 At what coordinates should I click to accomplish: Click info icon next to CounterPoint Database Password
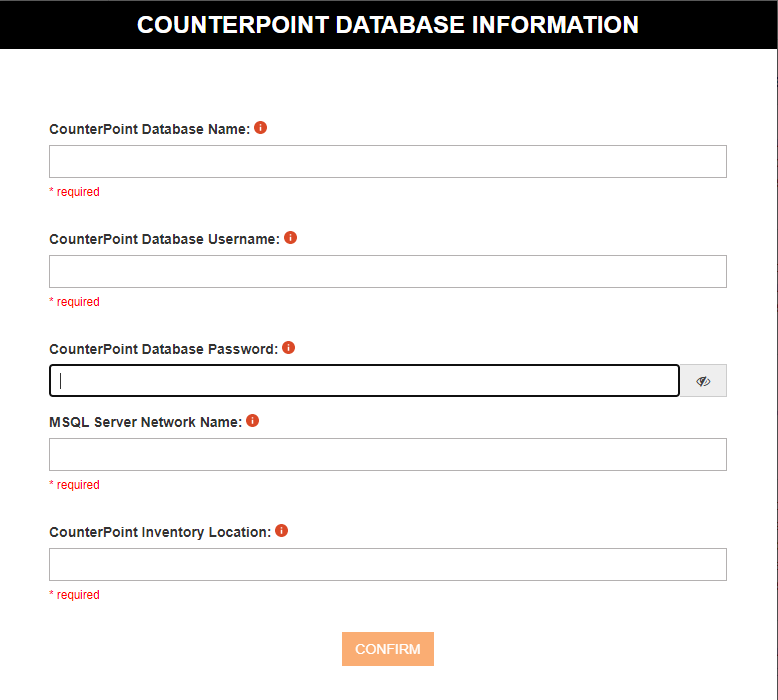tap(288, 348)
